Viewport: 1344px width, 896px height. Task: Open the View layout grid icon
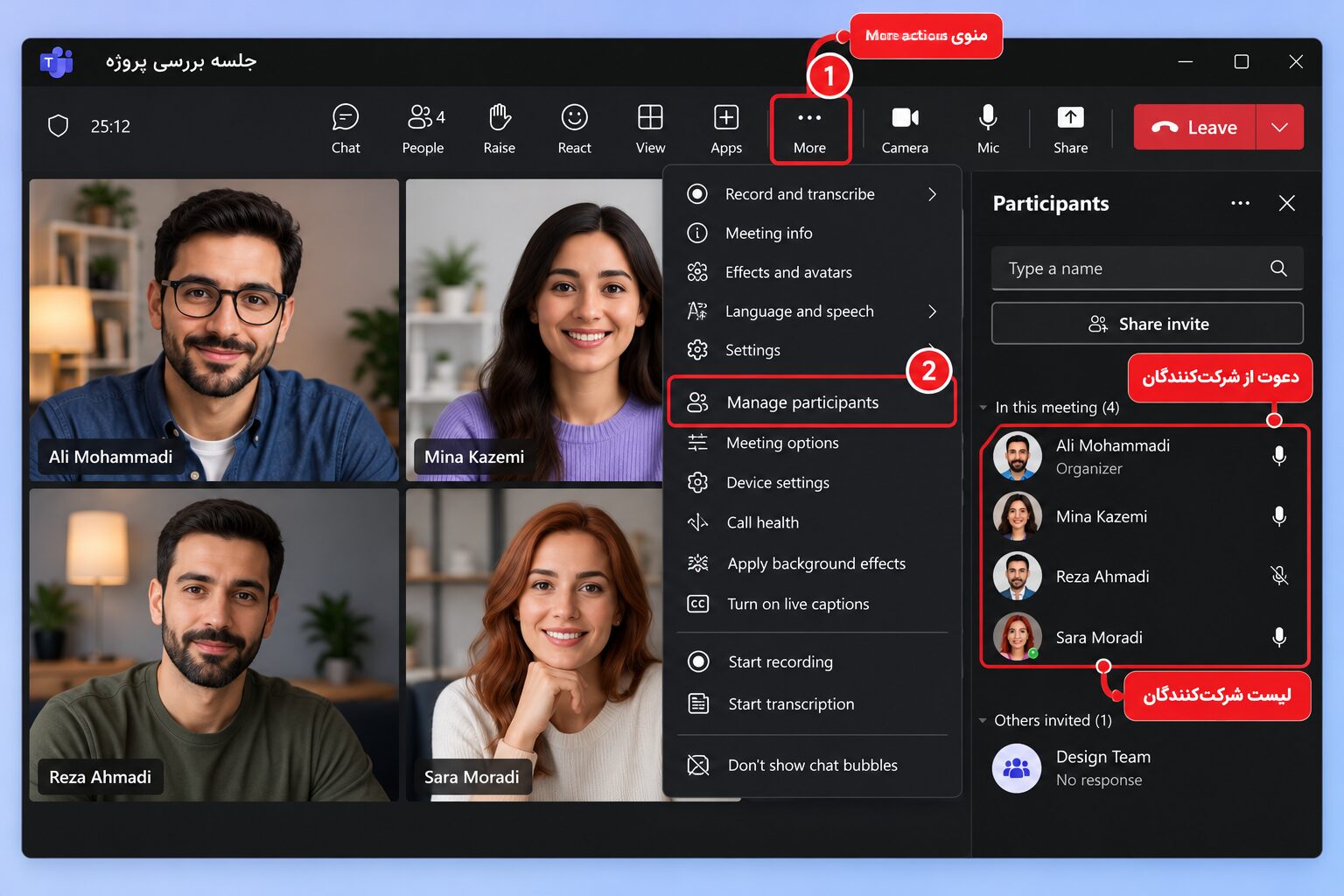click(x=650, y=117)
